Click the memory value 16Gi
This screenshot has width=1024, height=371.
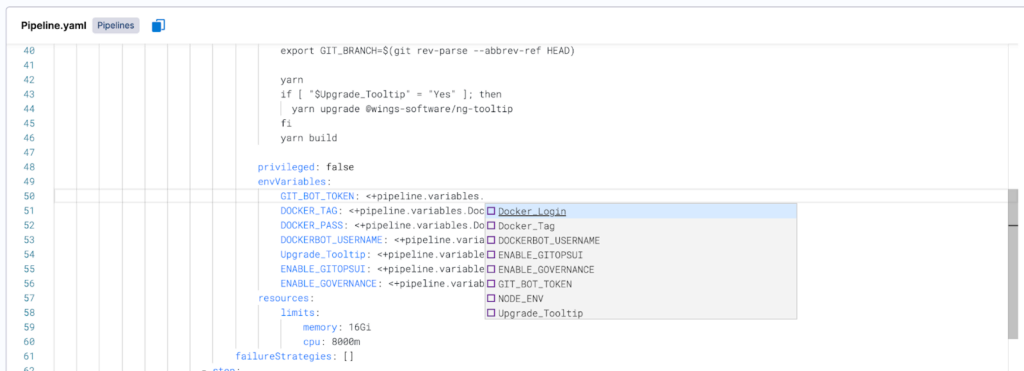pyautogui.click(x=360, y=327)
